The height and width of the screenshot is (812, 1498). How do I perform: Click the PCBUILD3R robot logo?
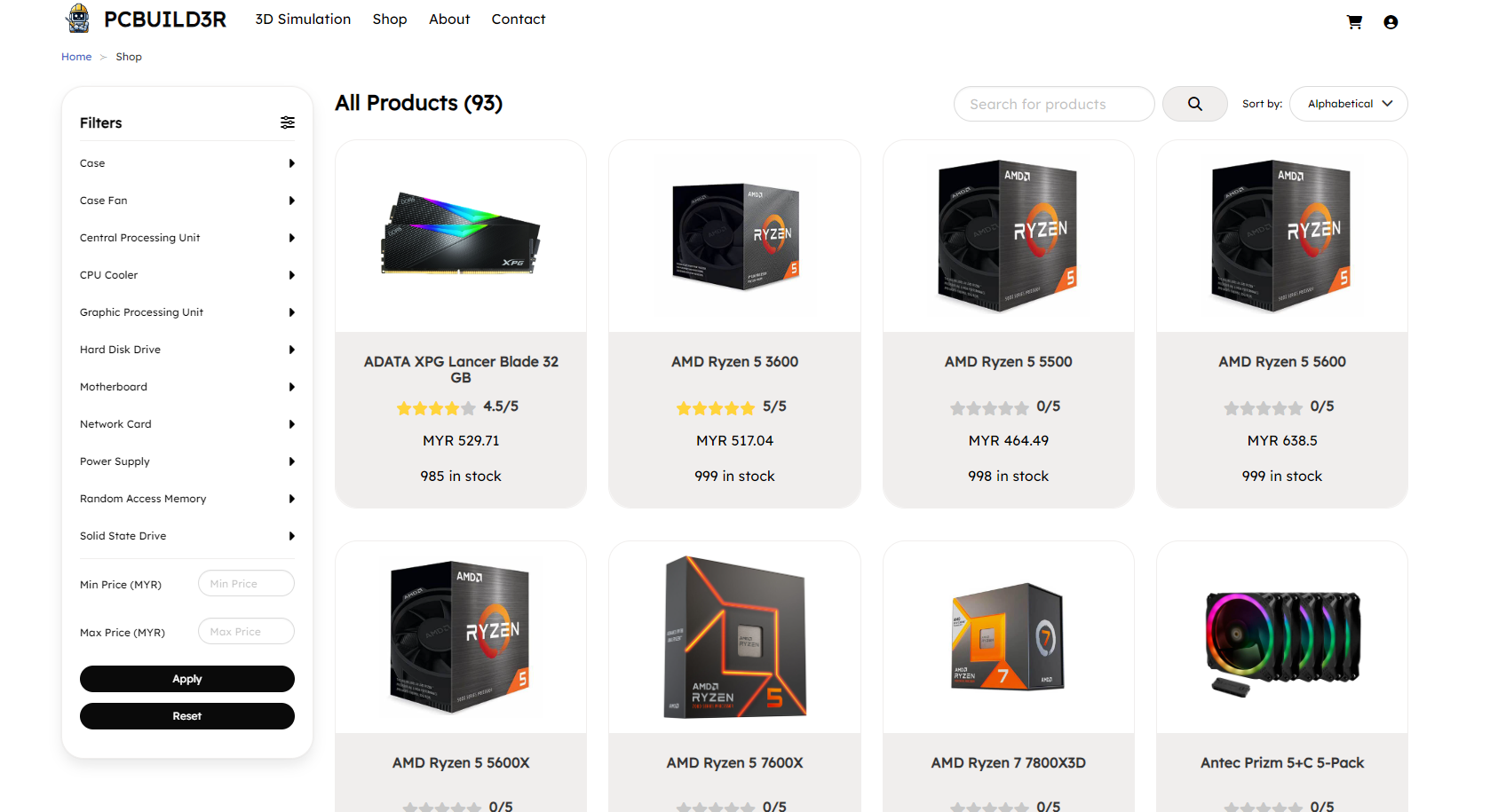[78, 19]
